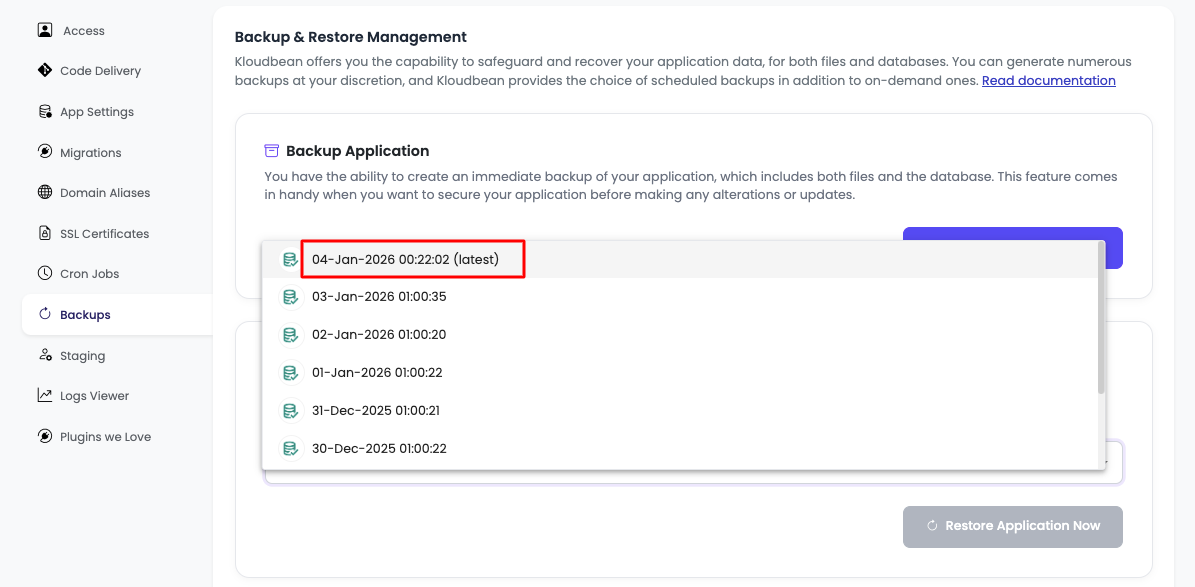Click the App Settings database icon
This screenshot has width=1195, height=587.
point(45,112)
